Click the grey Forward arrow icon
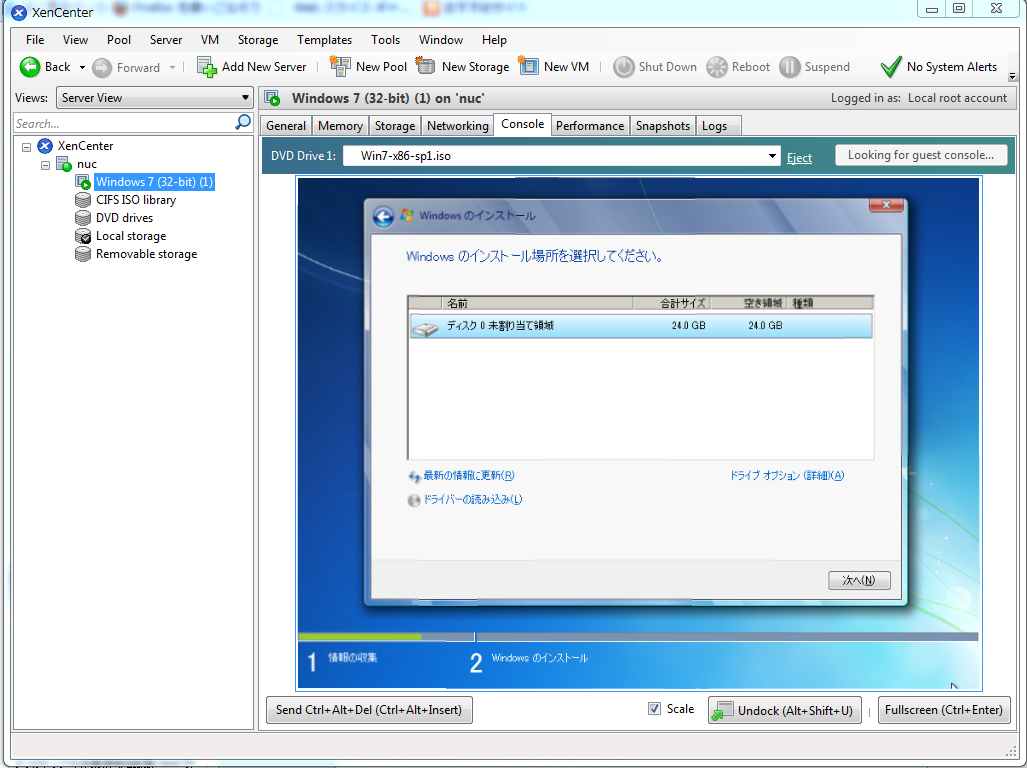 [102, 67]
